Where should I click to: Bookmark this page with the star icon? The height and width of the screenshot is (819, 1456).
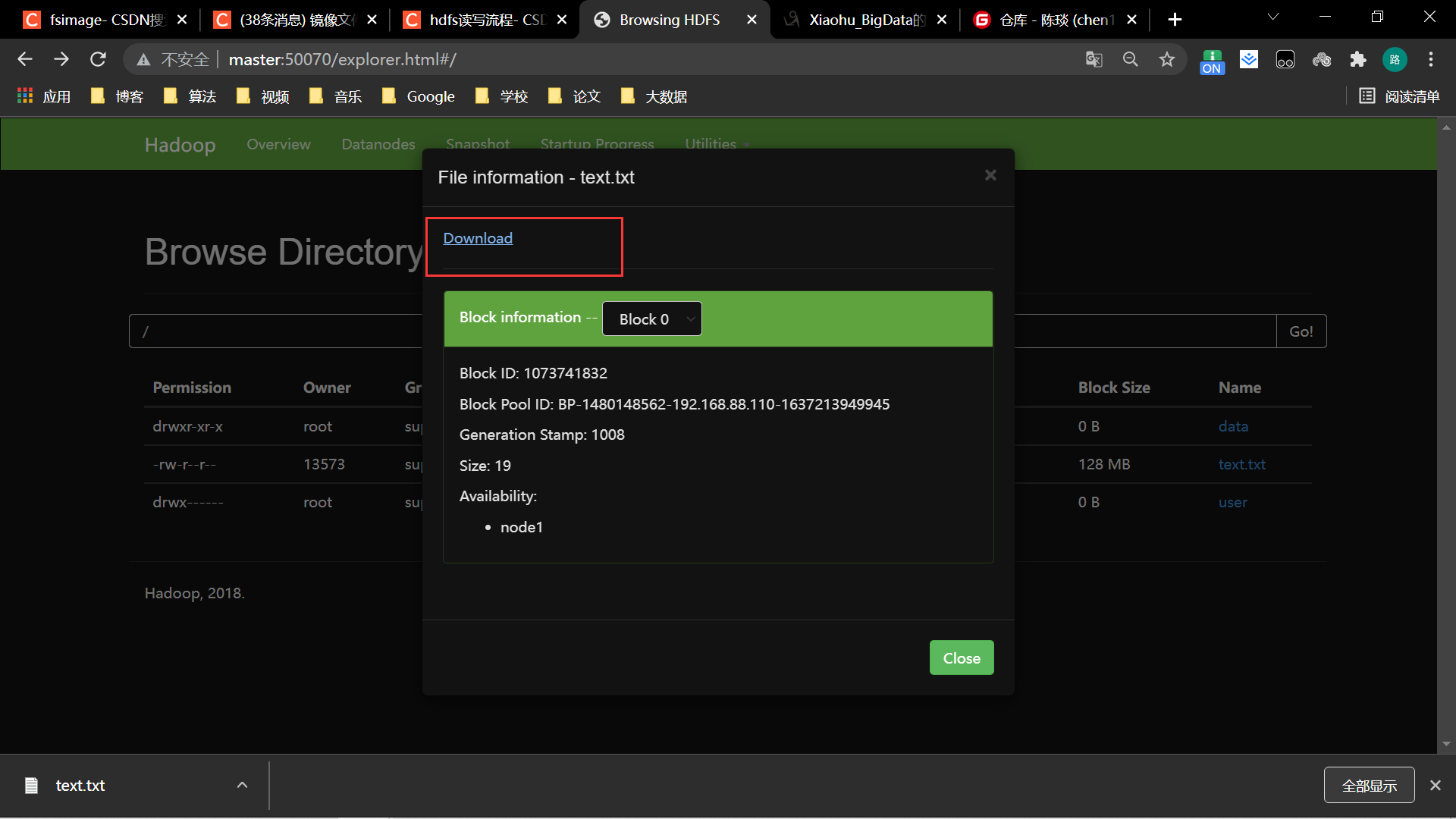1167,59
